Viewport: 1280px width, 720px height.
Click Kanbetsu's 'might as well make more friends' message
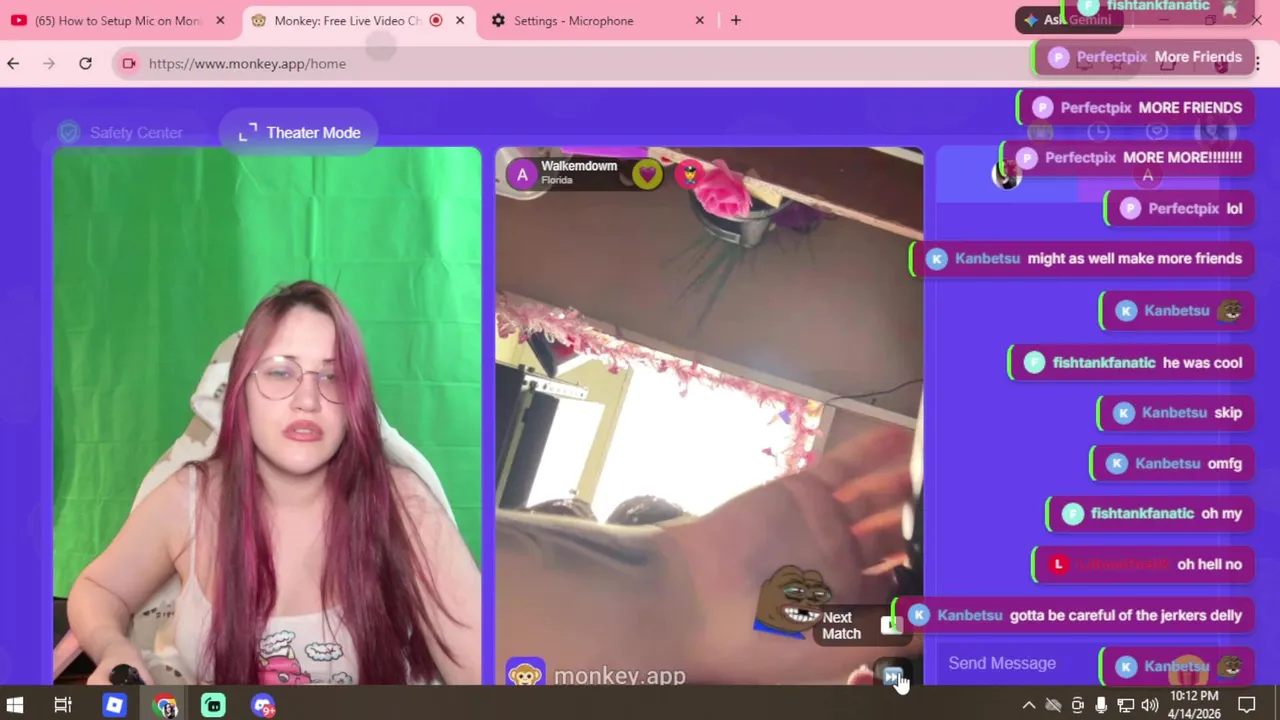click(1080, 259)
